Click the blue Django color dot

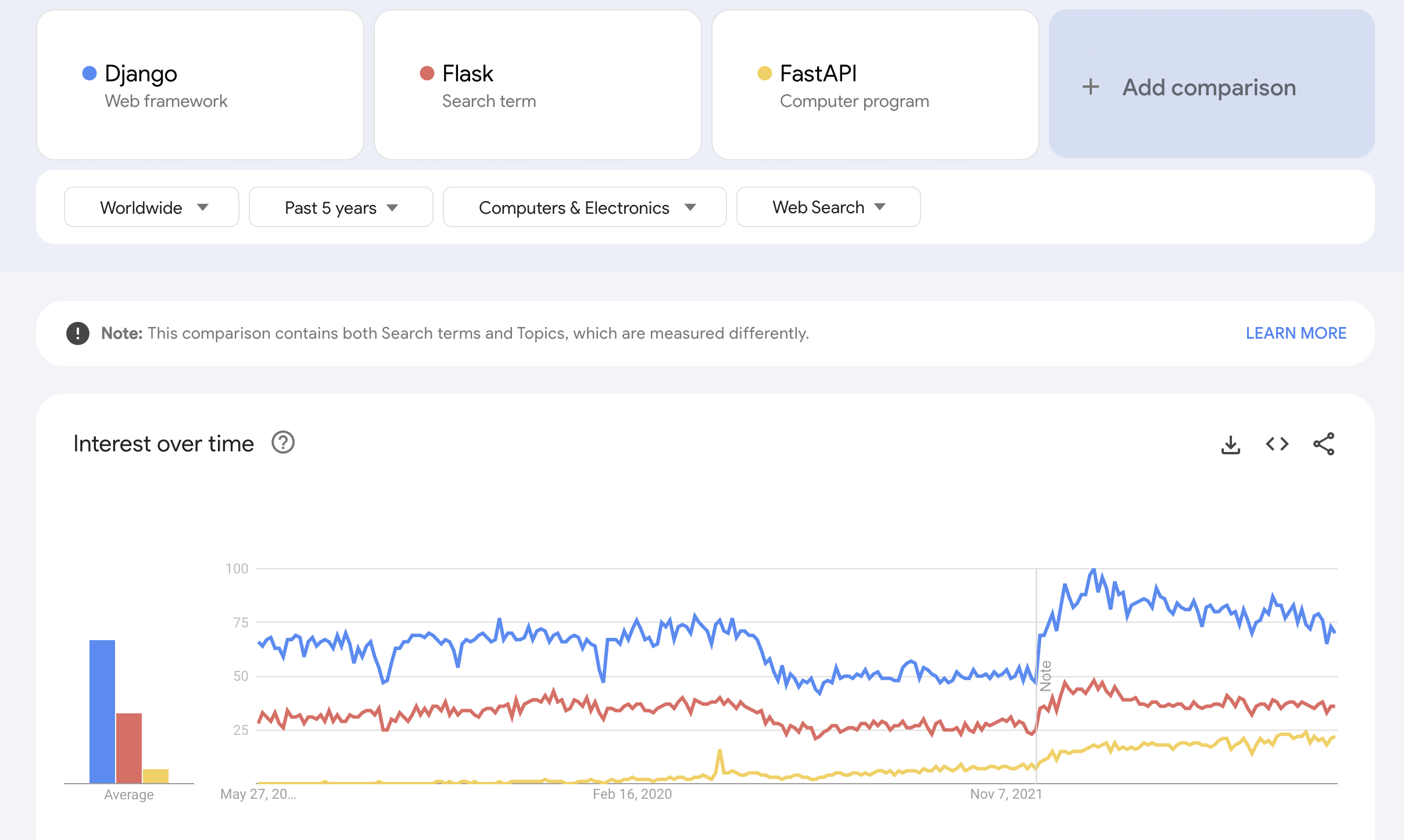click(x=89, y=73)
